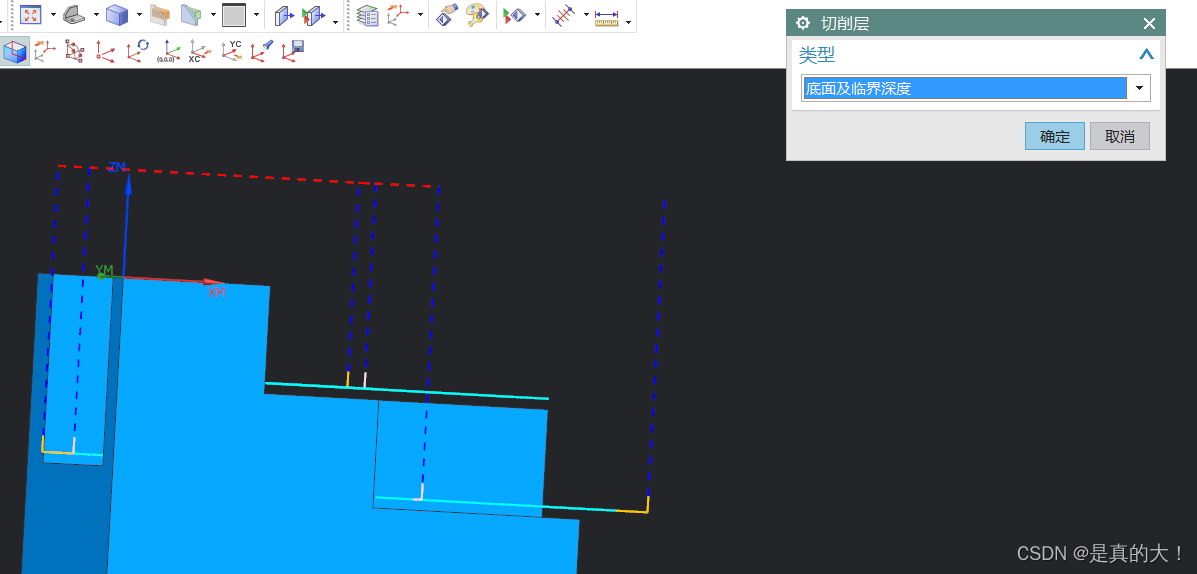Click the edit section icon
The height and width of the screenshot is (574, 1197).
pyautogui.click(x=160, y=14)
